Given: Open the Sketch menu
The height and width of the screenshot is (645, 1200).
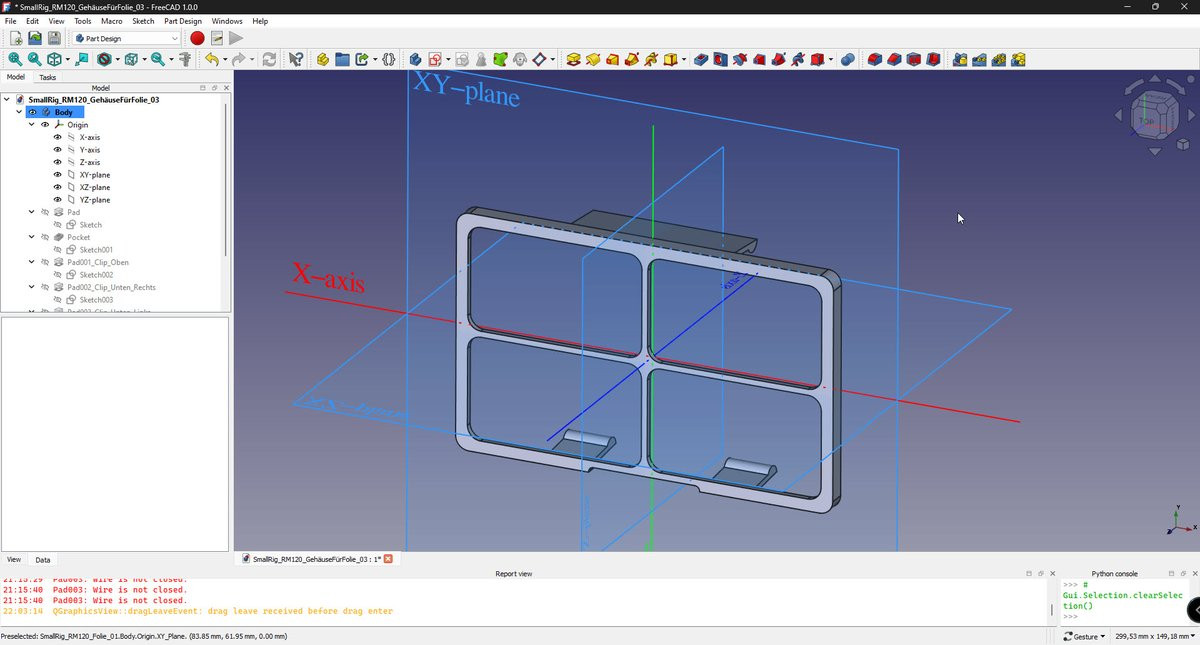Looking at the screenshot, I should [143, 21].
